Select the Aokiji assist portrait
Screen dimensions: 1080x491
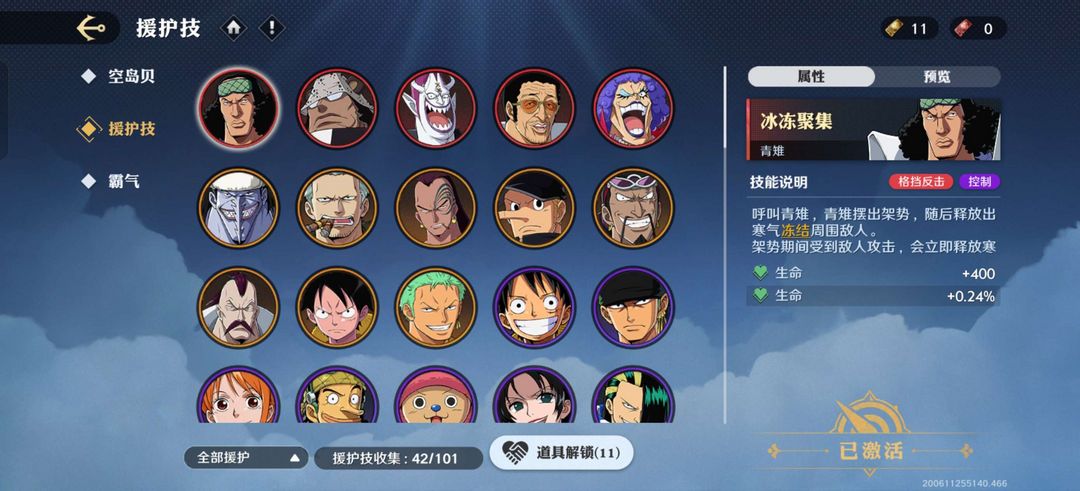pos(238,108)
